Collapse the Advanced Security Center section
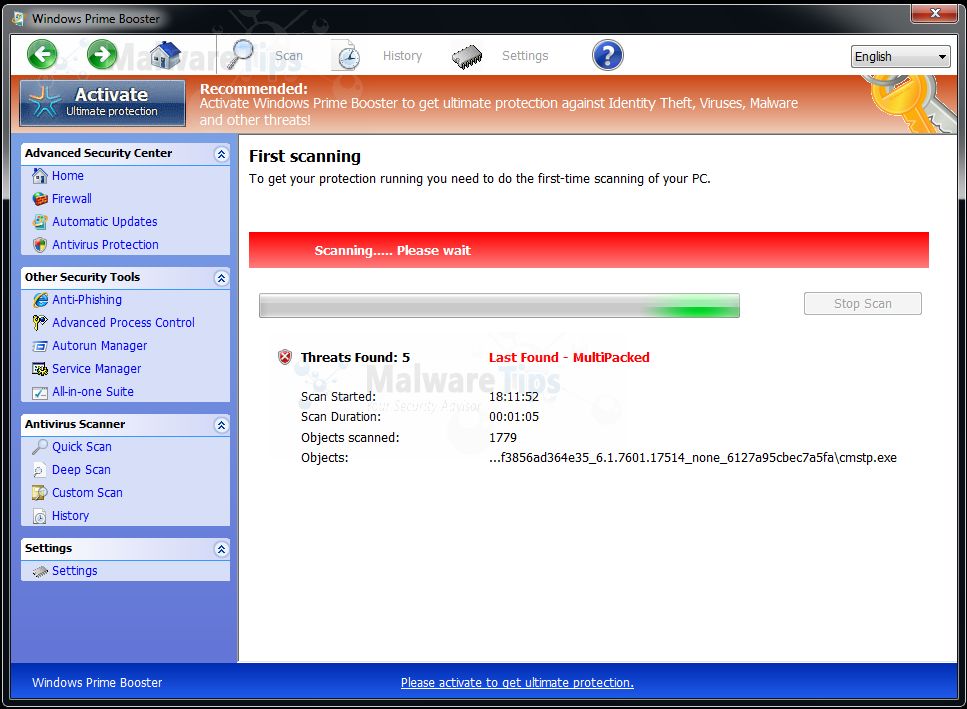The image size is (967, 709). (222, 153)
